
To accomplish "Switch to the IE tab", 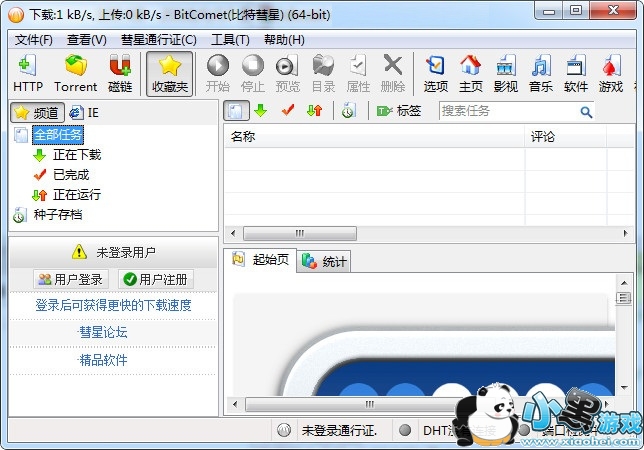I will point(84,112).
